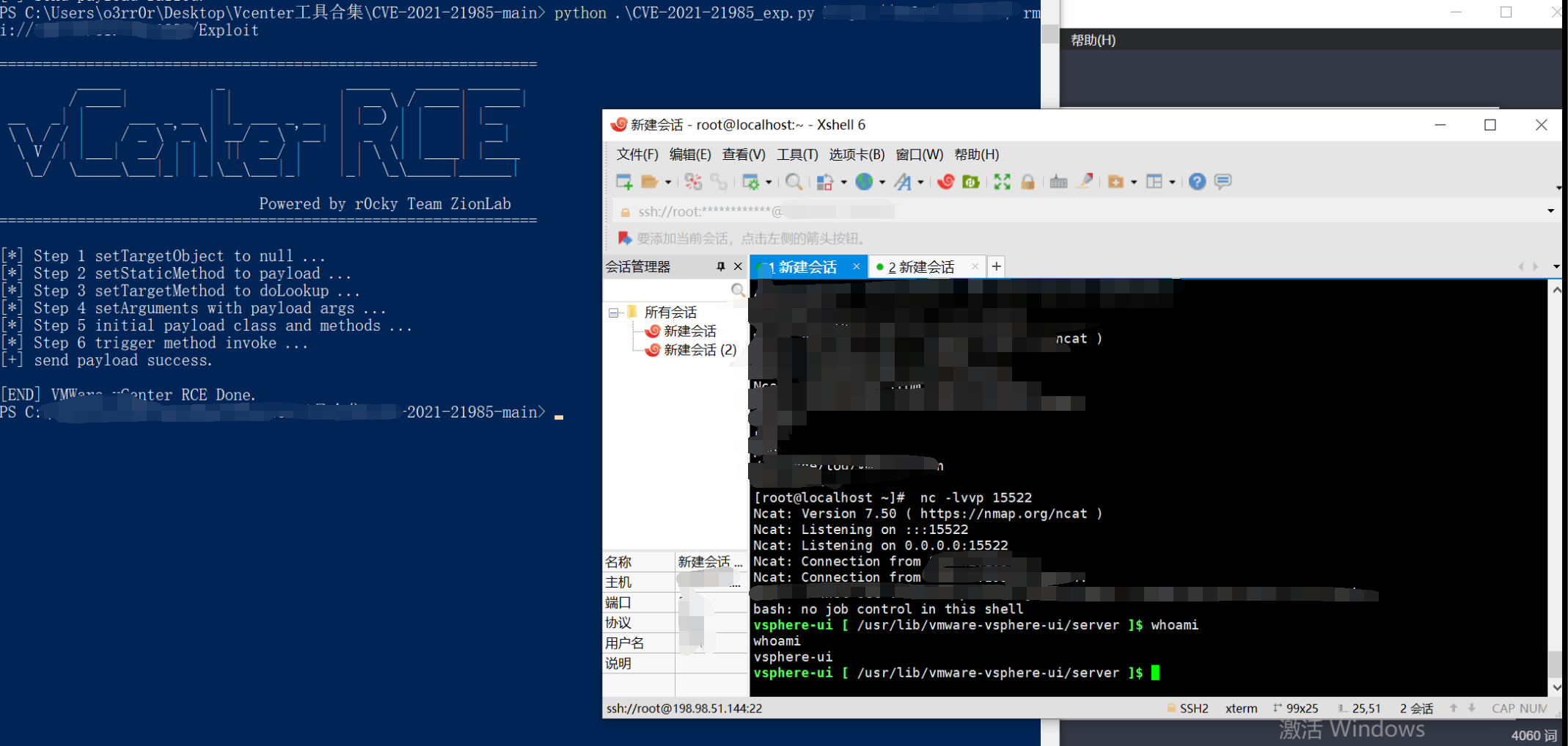Click the 用户名 property row label
1568x746 pixels.
coord(625,643)
